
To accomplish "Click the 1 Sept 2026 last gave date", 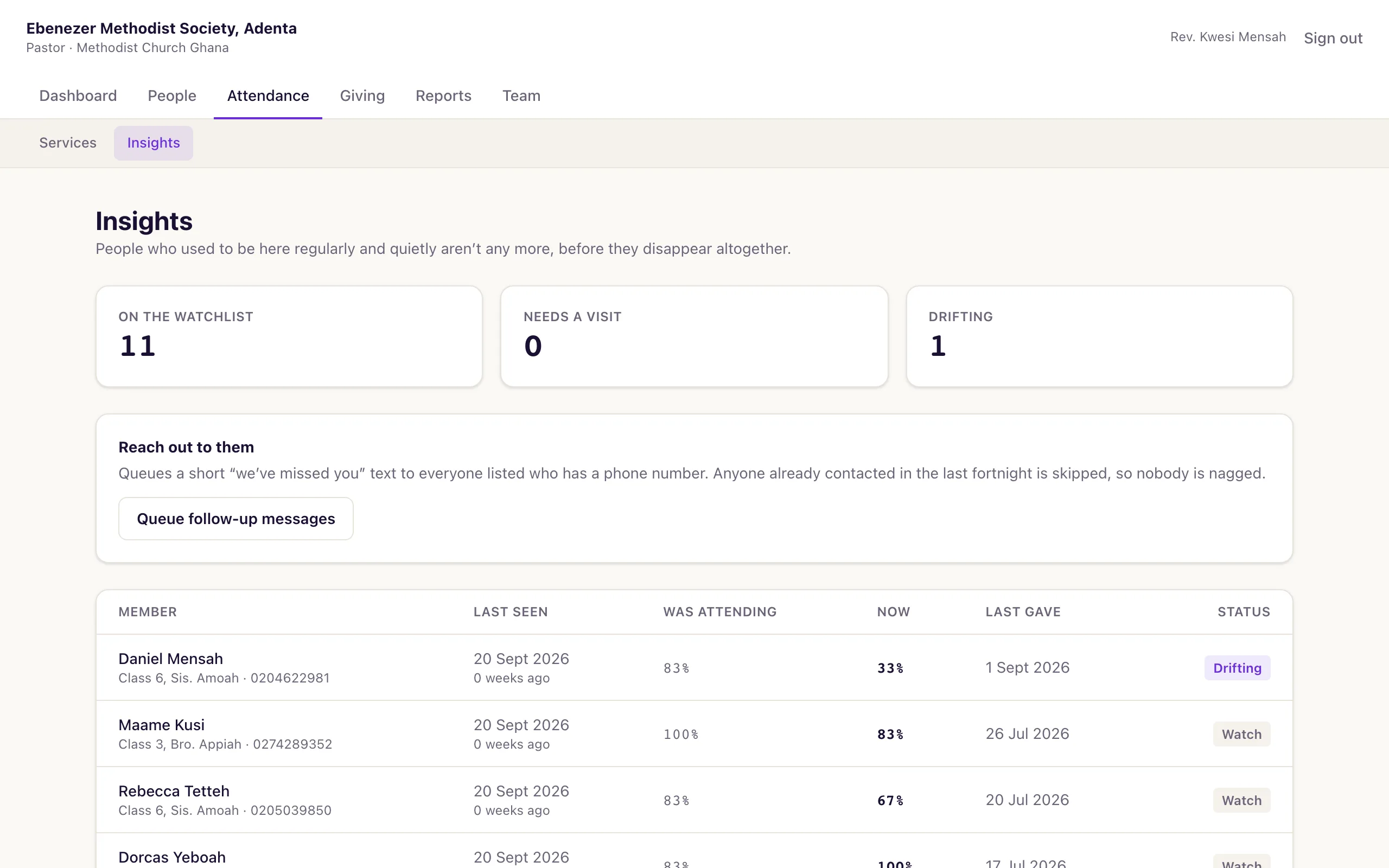I will [1028, 667].
